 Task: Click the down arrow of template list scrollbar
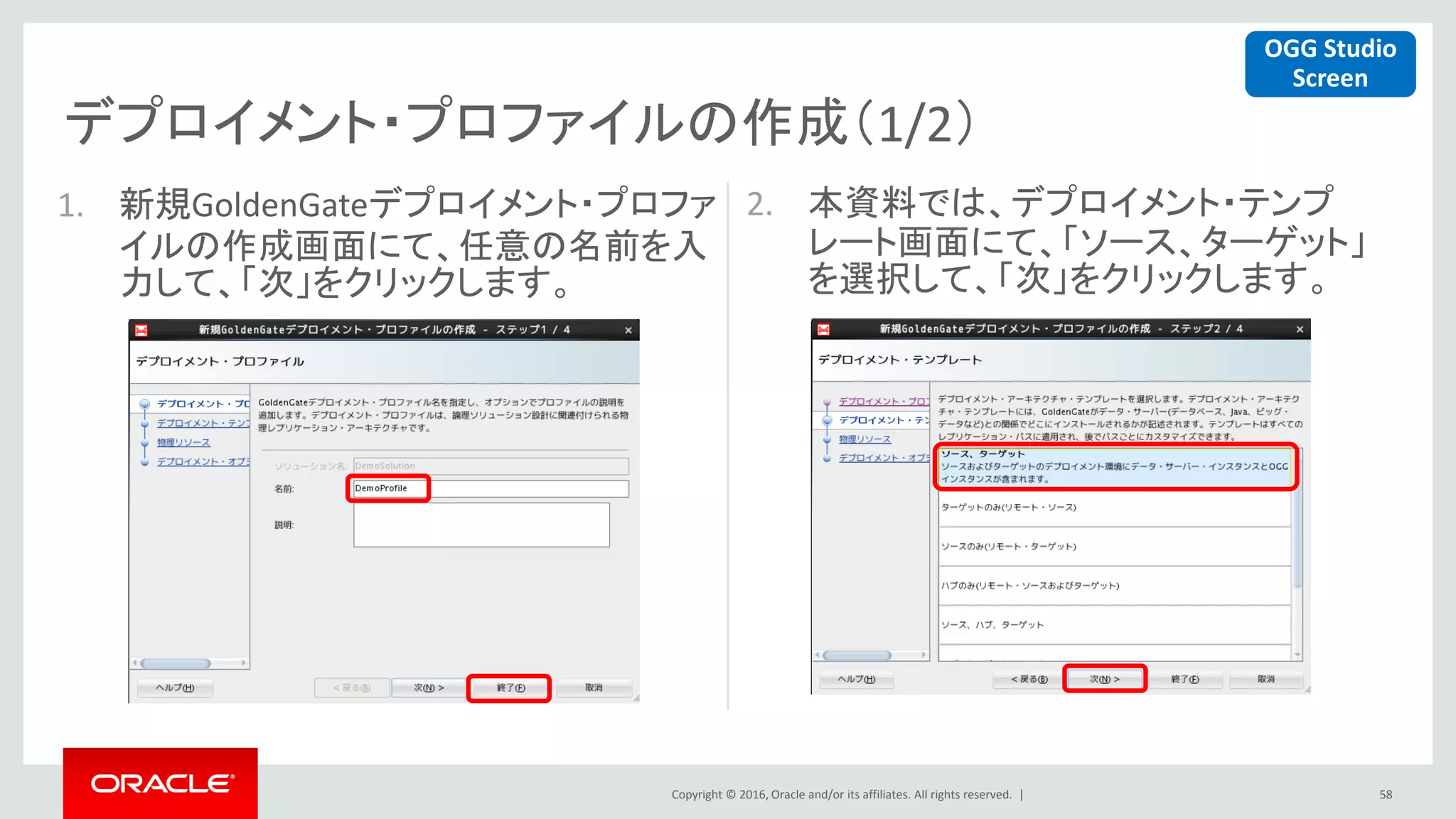click(x=1297, y=655)
